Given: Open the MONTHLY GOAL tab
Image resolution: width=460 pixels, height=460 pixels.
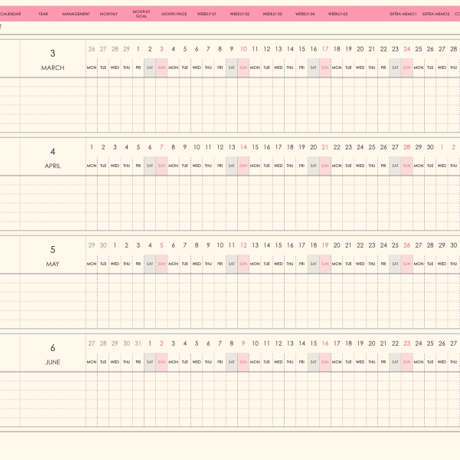Looking at the screenshot, I should pyautogui.click(x=141, y=14).
